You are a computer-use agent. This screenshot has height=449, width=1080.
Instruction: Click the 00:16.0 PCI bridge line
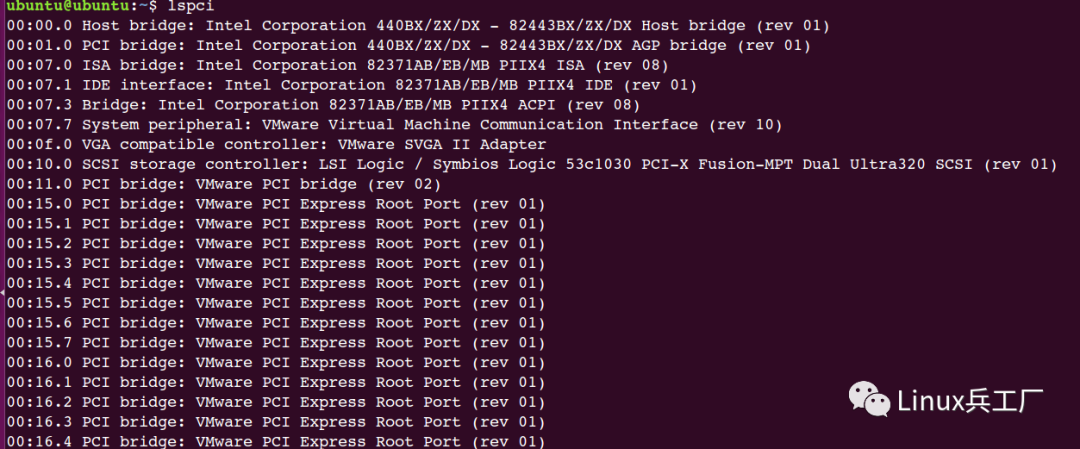tap(276, 363)
